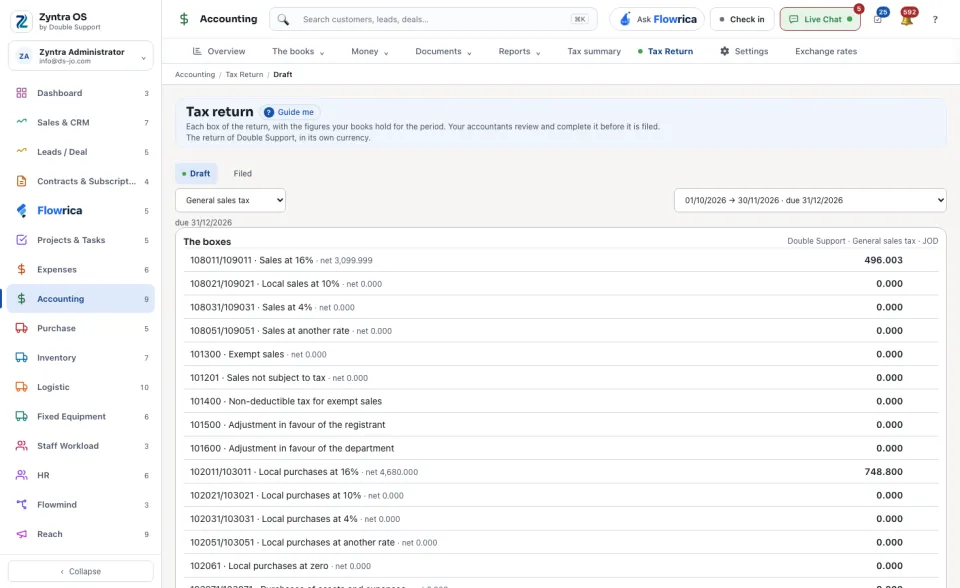Expand The books menu
This screenshot has height=588, width=960.
coord(298,51)
